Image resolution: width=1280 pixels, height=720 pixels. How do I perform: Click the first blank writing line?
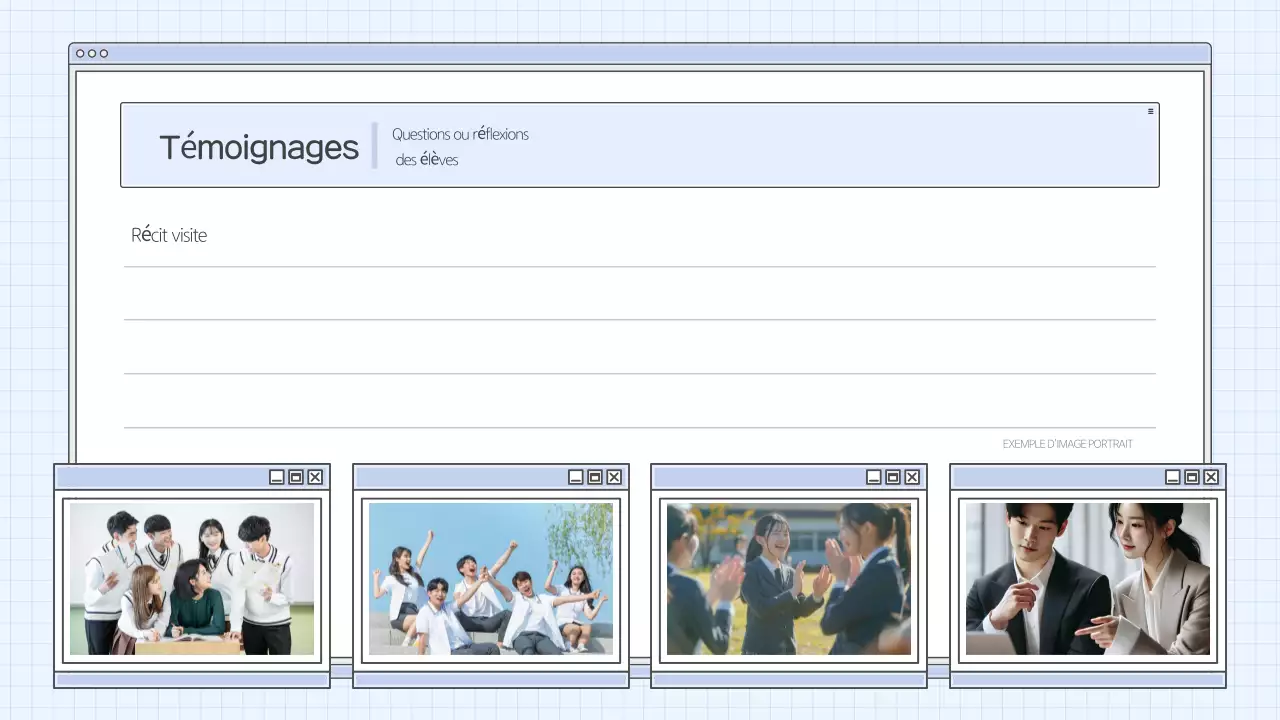click(640, 267)
